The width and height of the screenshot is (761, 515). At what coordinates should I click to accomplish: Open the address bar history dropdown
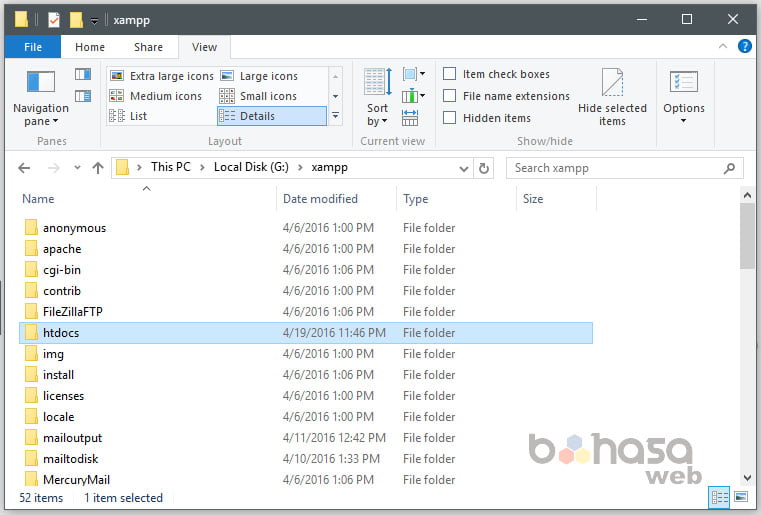pos(464,168)
